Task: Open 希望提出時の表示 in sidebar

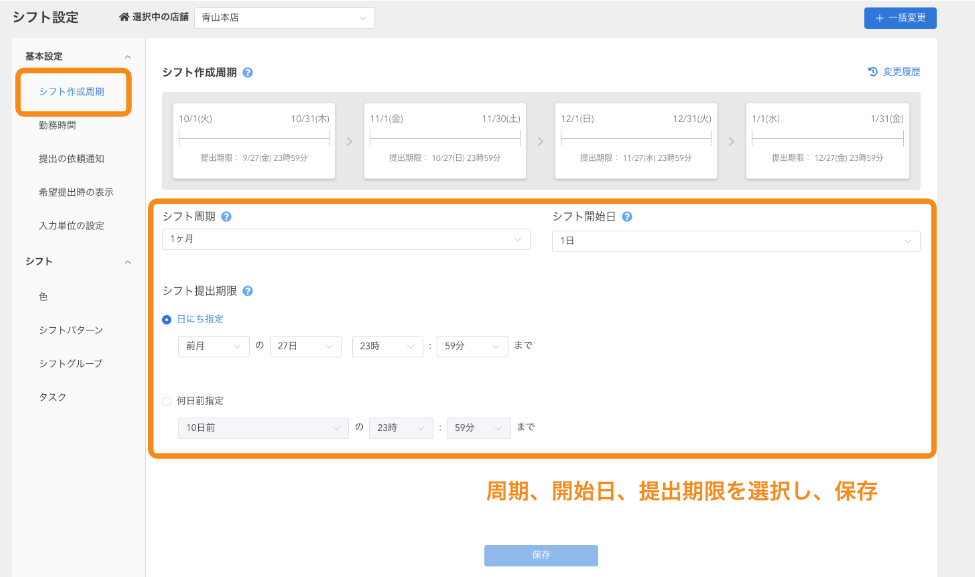Action: [x=76, y=193]
